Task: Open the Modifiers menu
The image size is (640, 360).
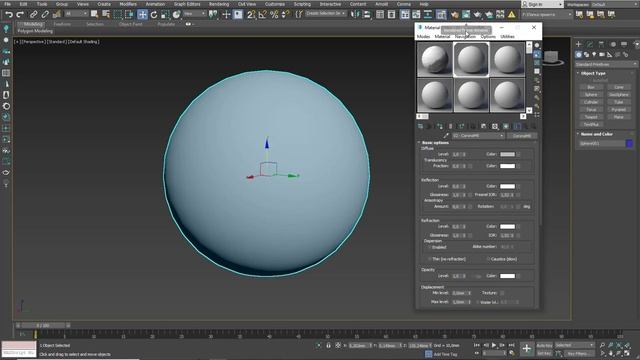Action: pos(128,4)
